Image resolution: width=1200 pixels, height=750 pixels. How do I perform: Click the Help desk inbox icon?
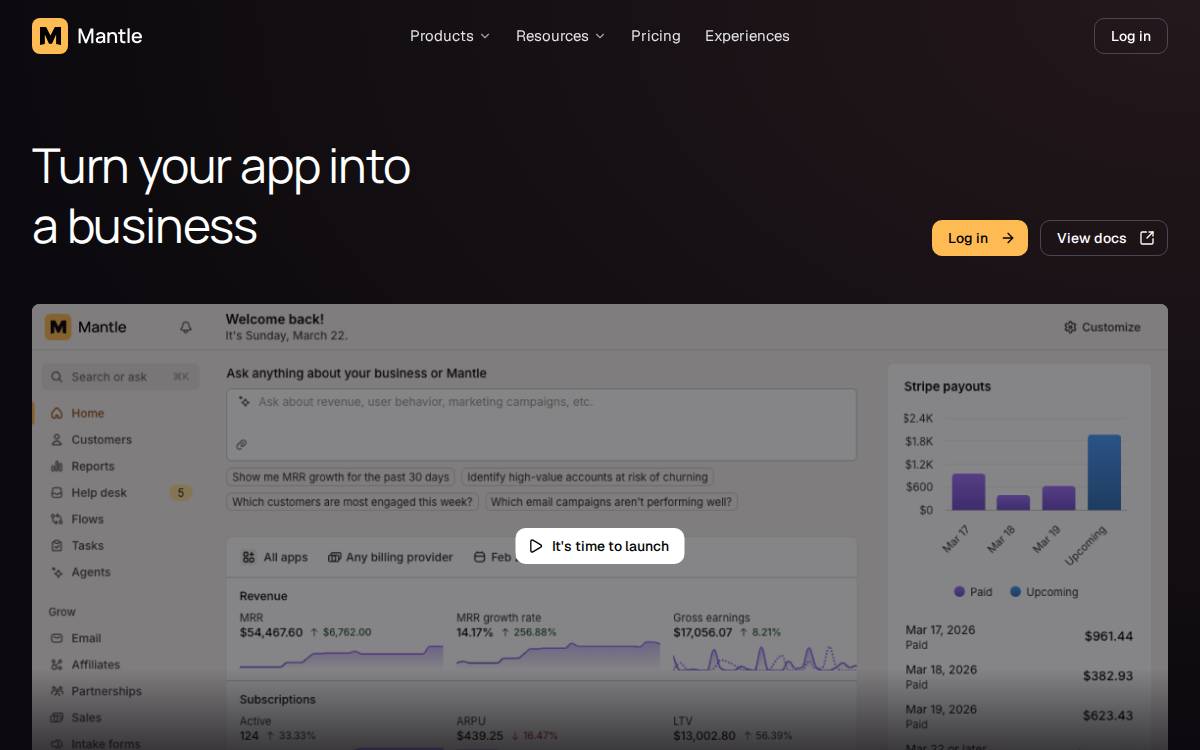click(x=57, y=493)
